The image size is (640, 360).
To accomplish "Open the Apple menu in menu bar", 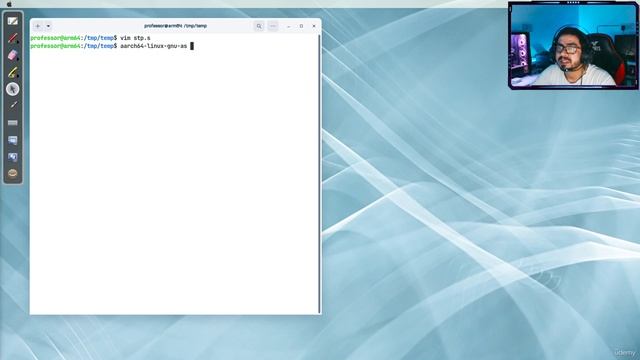I will click(x=9, y=4).
